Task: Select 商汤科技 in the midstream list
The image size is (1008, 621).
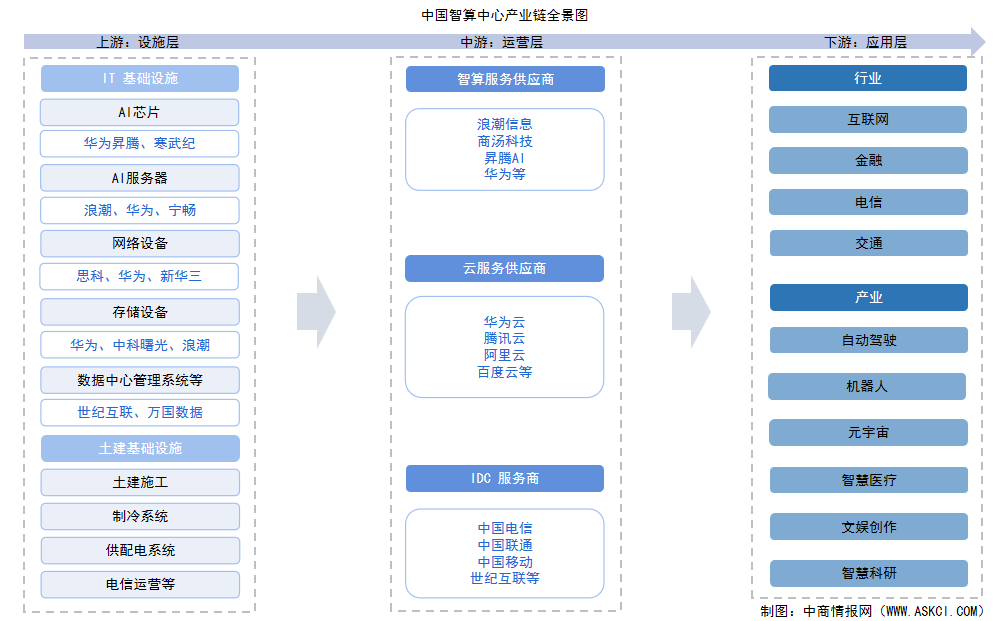Action: tap(505, 141)
